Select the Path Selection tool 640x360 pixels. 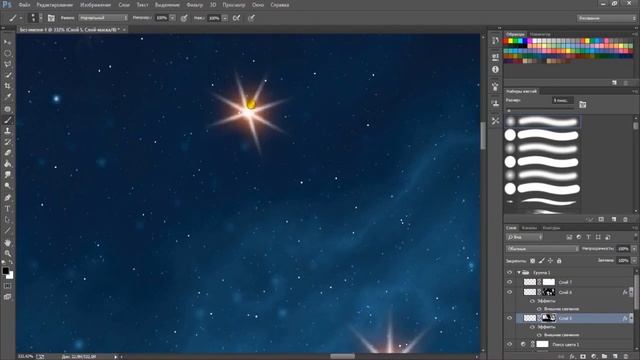[7, 220]
